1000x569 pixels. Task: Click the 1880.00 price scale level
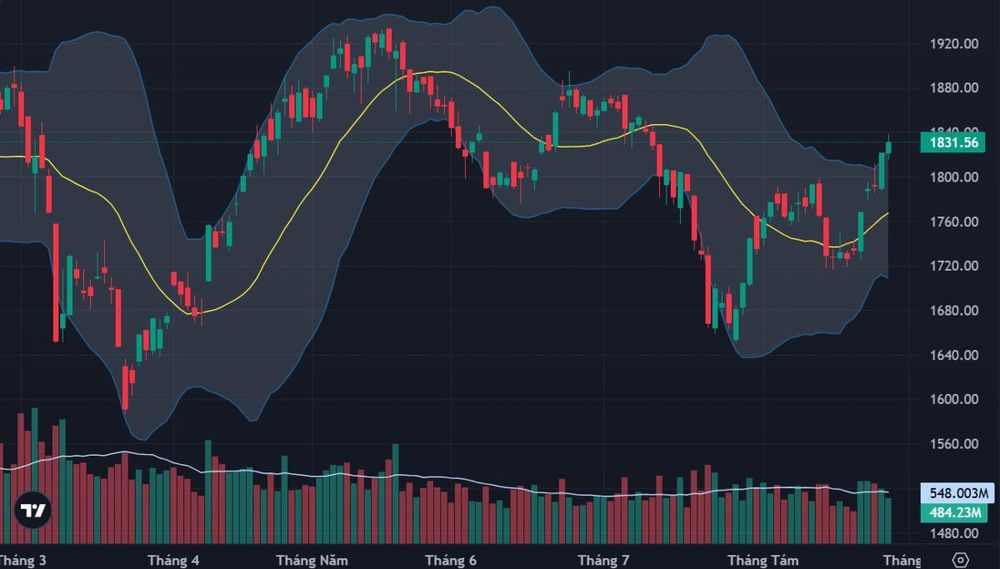pyautogui.click(x=954, y=88)
